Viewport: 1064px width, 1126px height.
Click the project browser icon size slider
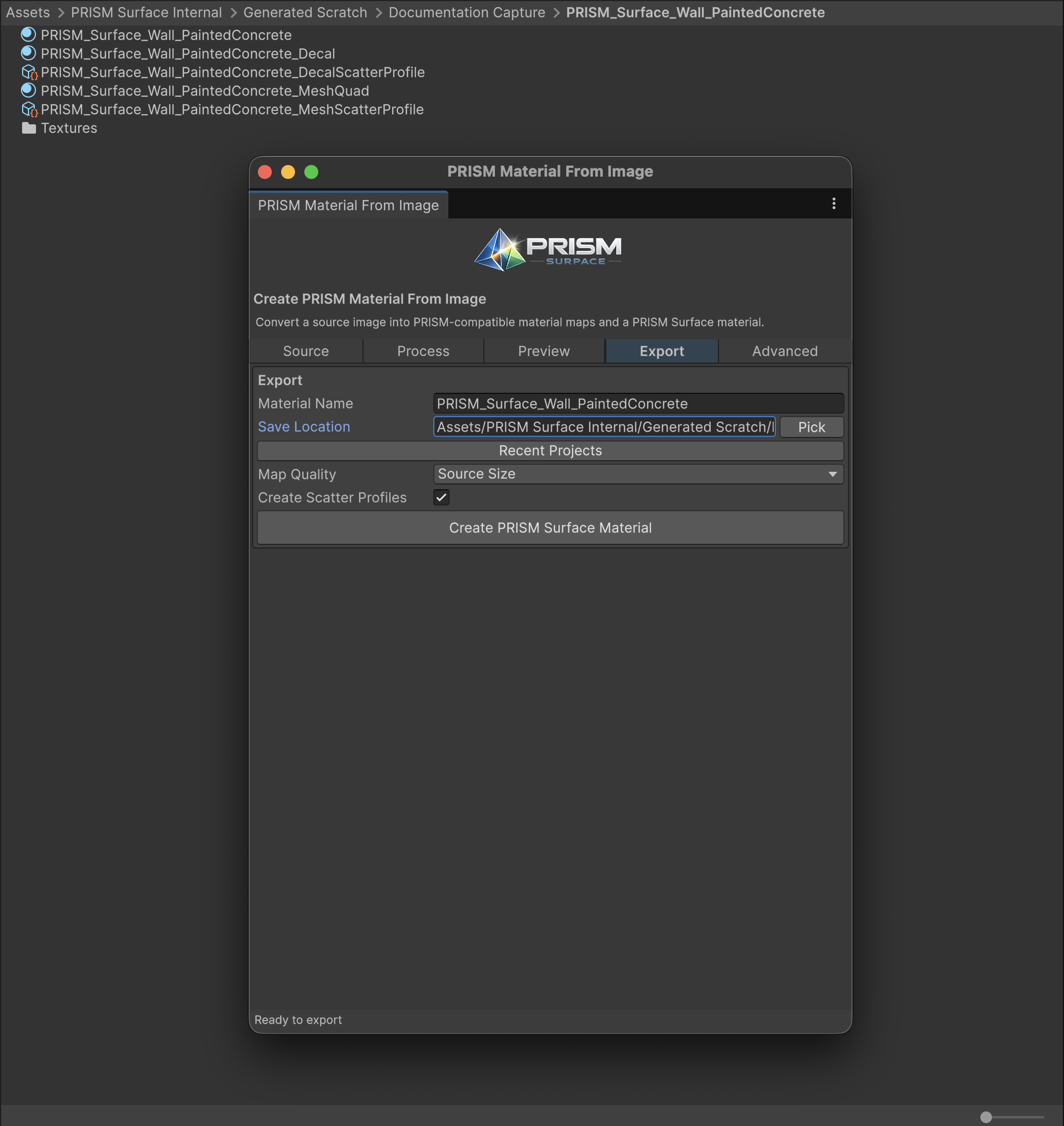(1012, 1117)
